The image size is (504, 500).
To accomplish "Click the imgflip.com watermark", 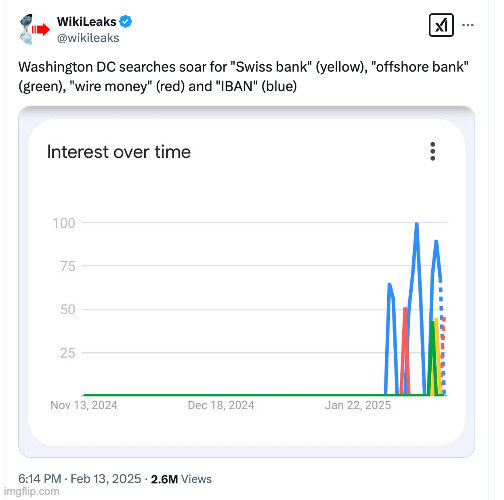I will [x=32, y=491].
